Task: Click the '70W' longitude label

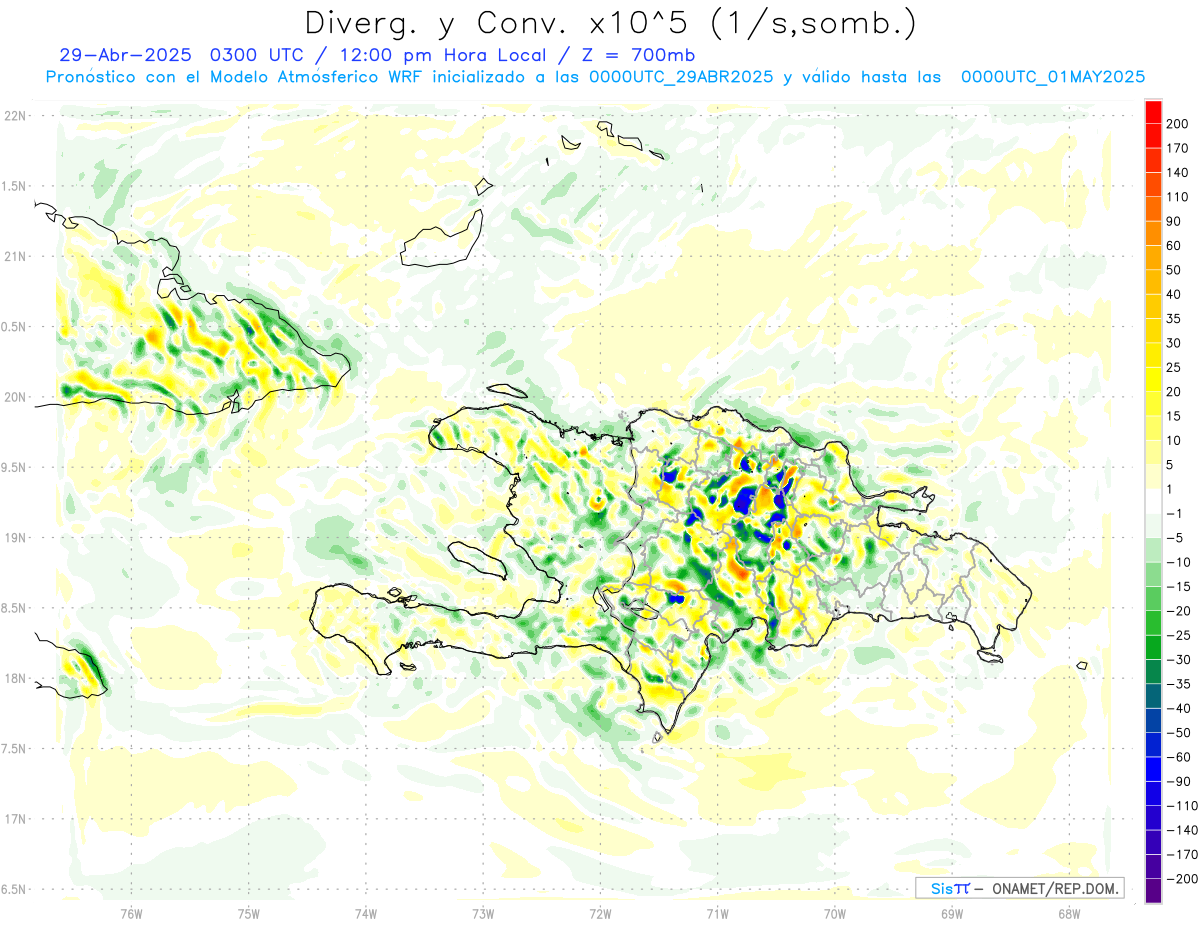Action: tap(835, 913)
